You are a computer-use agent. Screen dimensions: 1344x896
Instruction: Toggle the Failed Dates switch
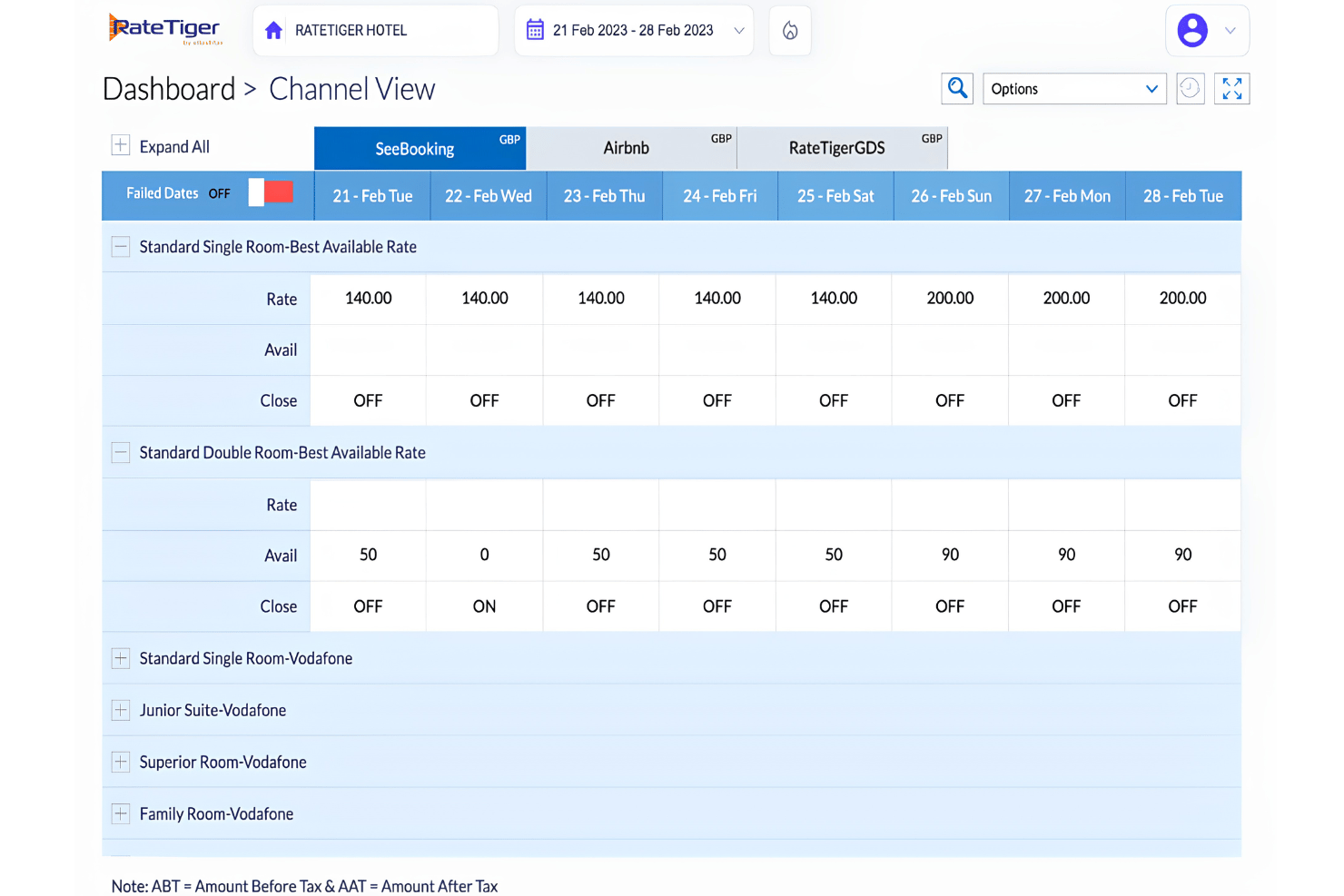(x=271, y=192)
